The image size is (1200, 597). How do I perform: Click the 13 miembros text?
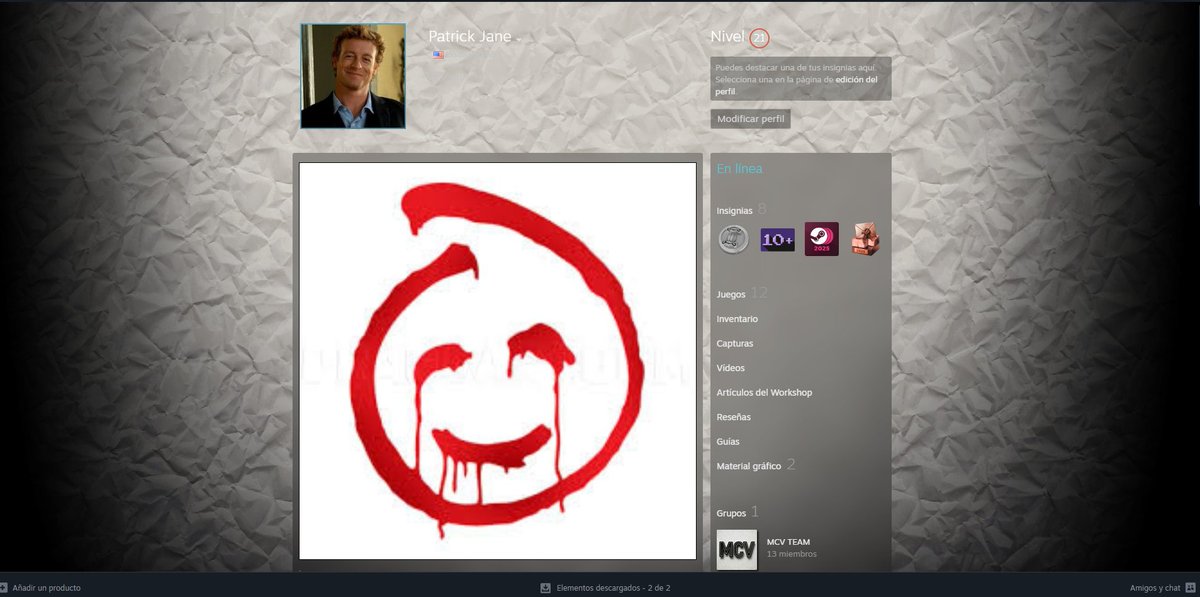click(792, 554)
